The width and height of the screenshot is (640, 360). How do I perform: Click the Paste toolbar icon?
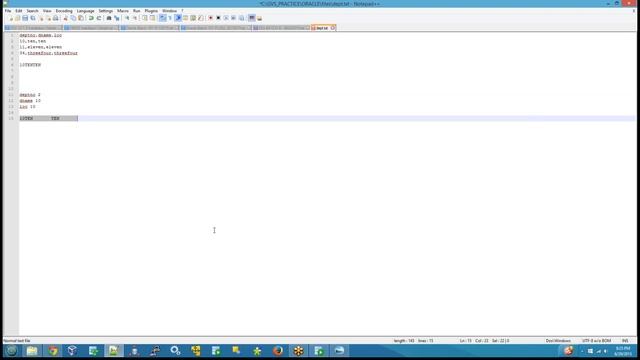point(81,18)
